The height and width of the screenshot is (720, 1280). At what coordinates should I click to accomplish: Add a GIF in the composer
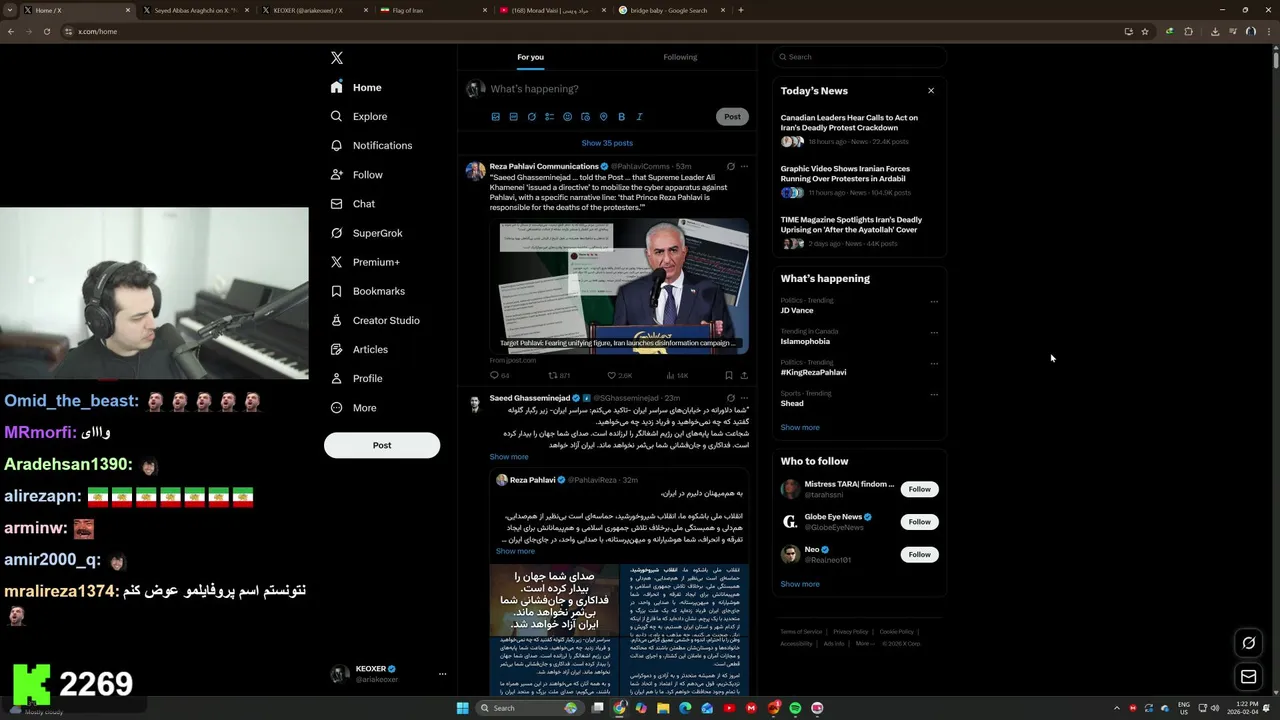514,117
